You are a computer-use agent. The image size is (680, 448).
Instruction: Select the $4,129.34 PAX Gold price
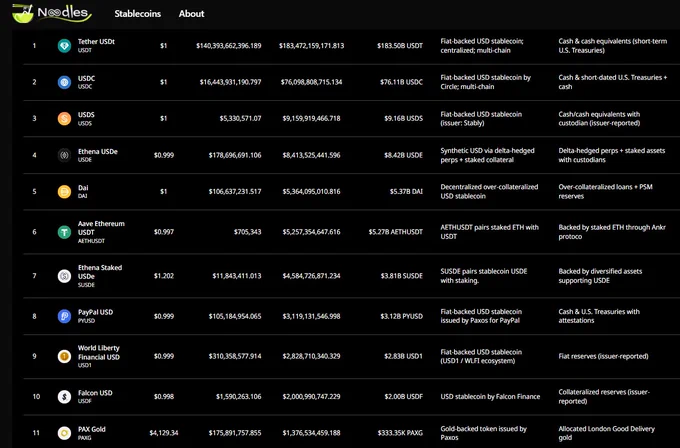(163, 433)
